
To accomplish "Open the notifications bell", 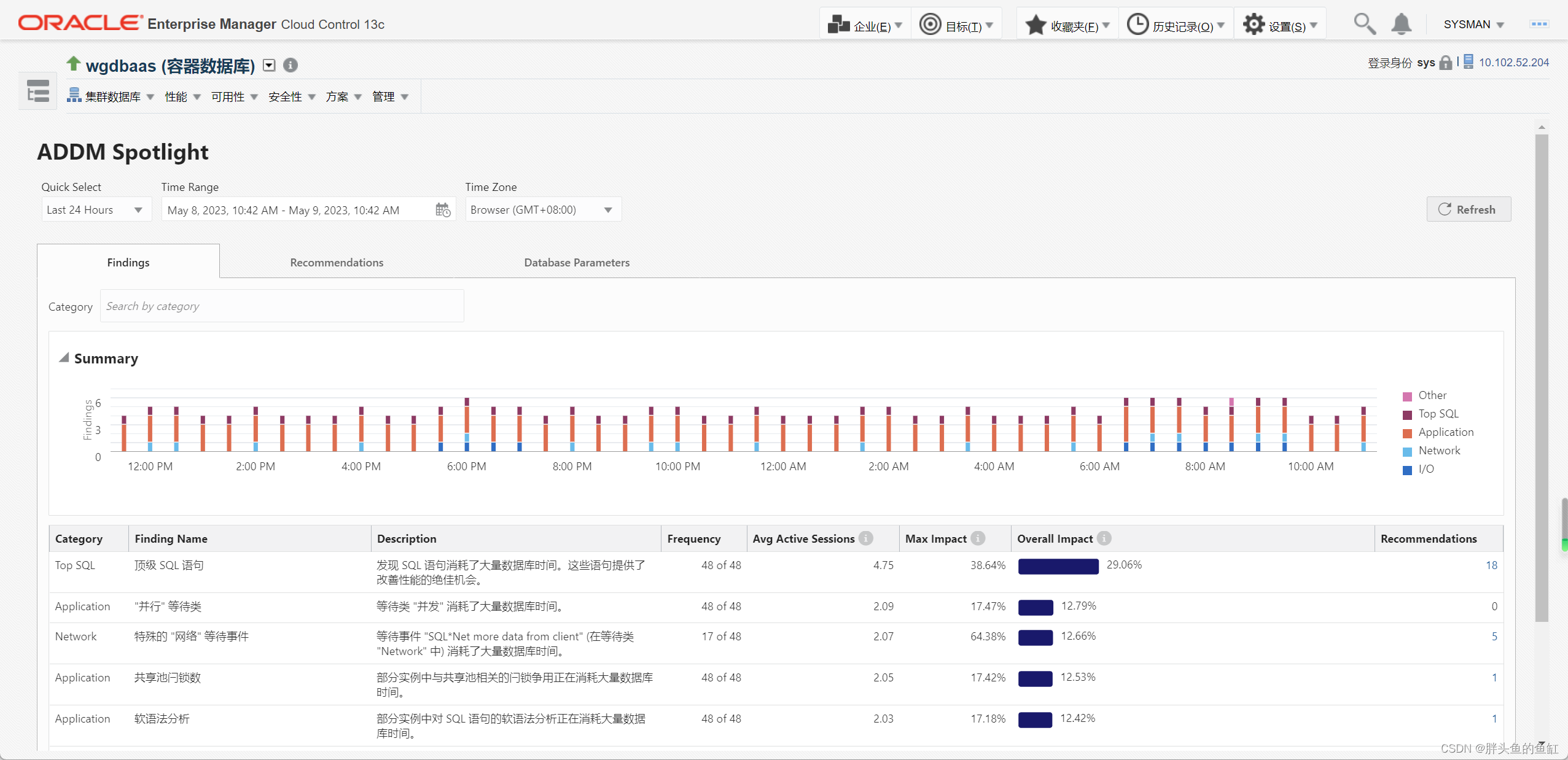I will coord(1401,25).
